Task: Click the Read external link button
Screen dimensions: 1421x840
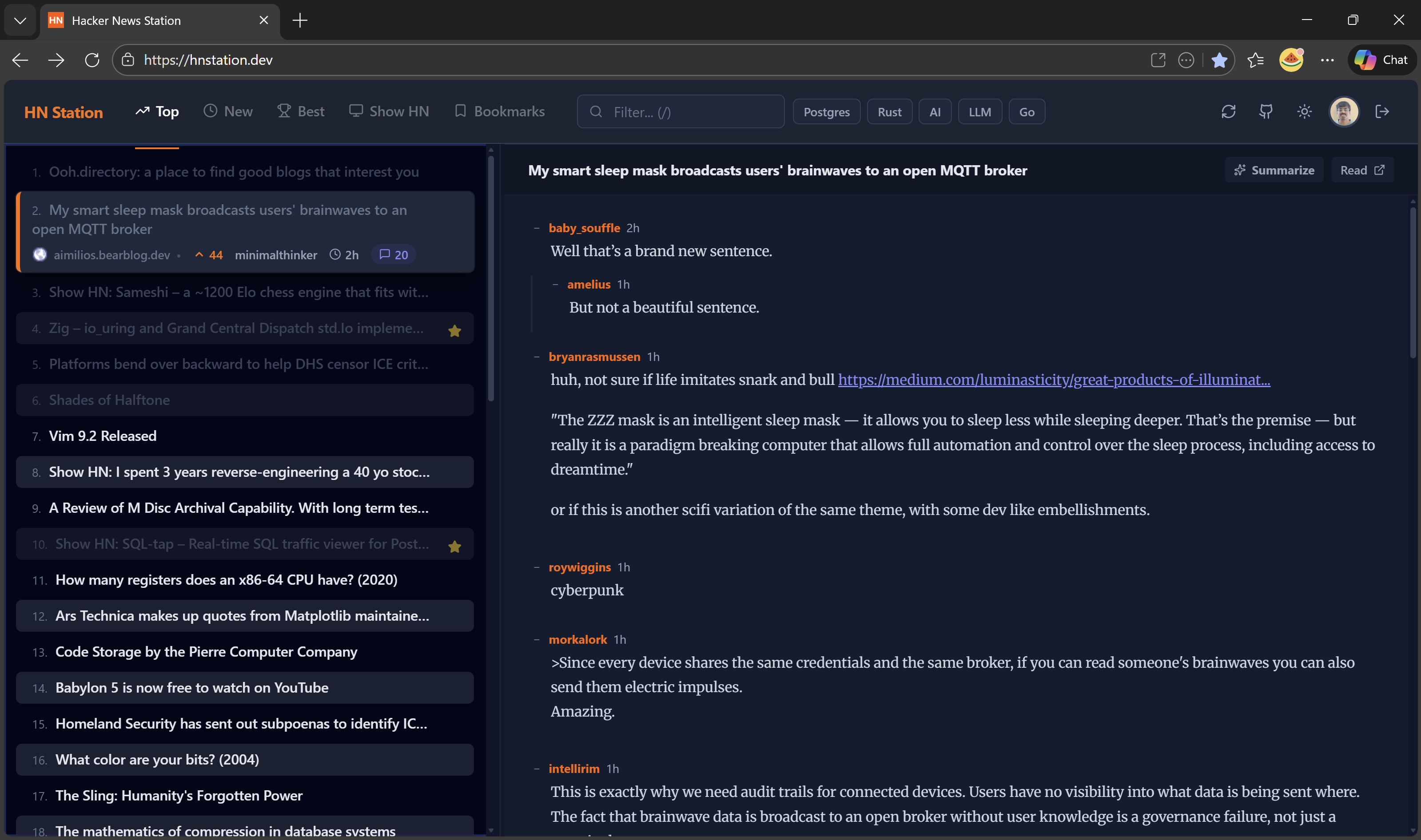Action: point(1362,170)
